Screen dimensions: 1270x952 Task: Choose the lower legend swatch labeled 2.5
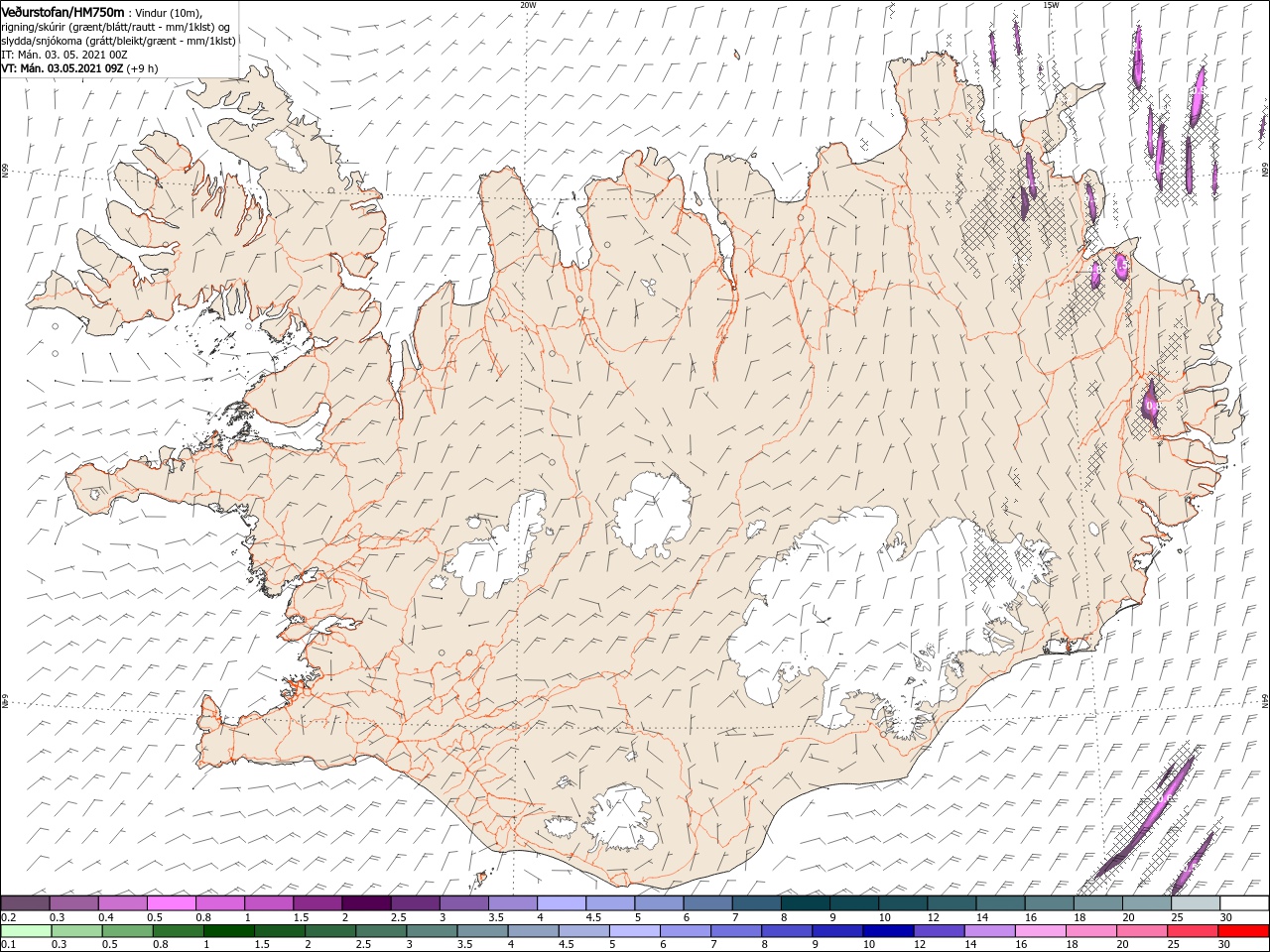click(380, 930)
